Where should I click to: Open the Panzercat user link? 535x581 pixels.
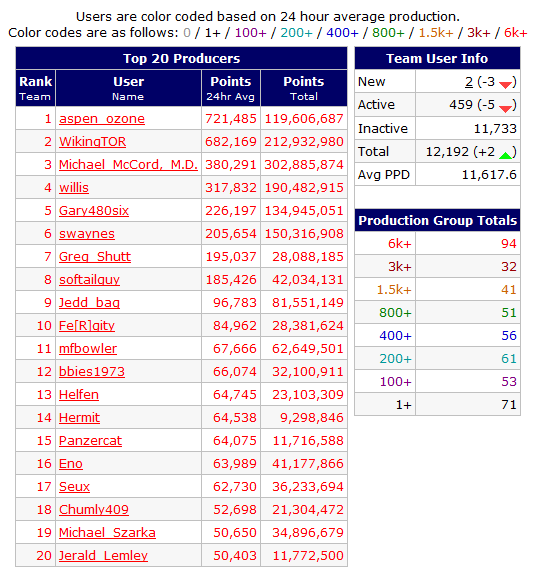pos(90,441)
